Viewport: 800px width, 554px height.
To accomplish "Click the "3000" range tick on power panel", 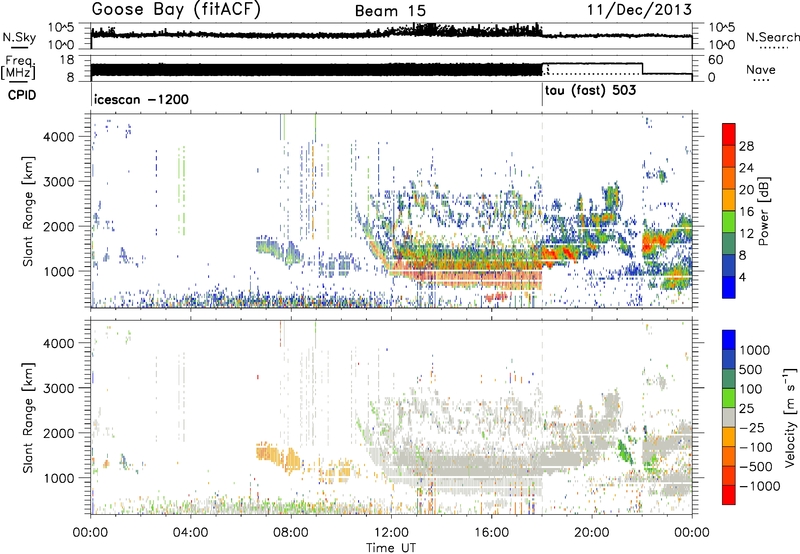I will (x=59, y=182).
